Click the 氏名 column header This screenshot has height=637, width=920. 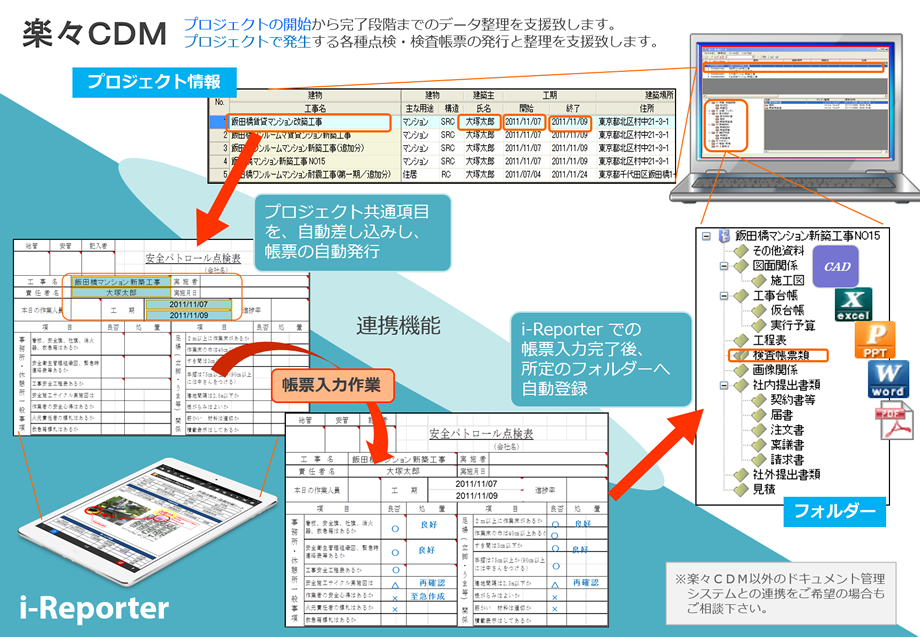[483, 109]
